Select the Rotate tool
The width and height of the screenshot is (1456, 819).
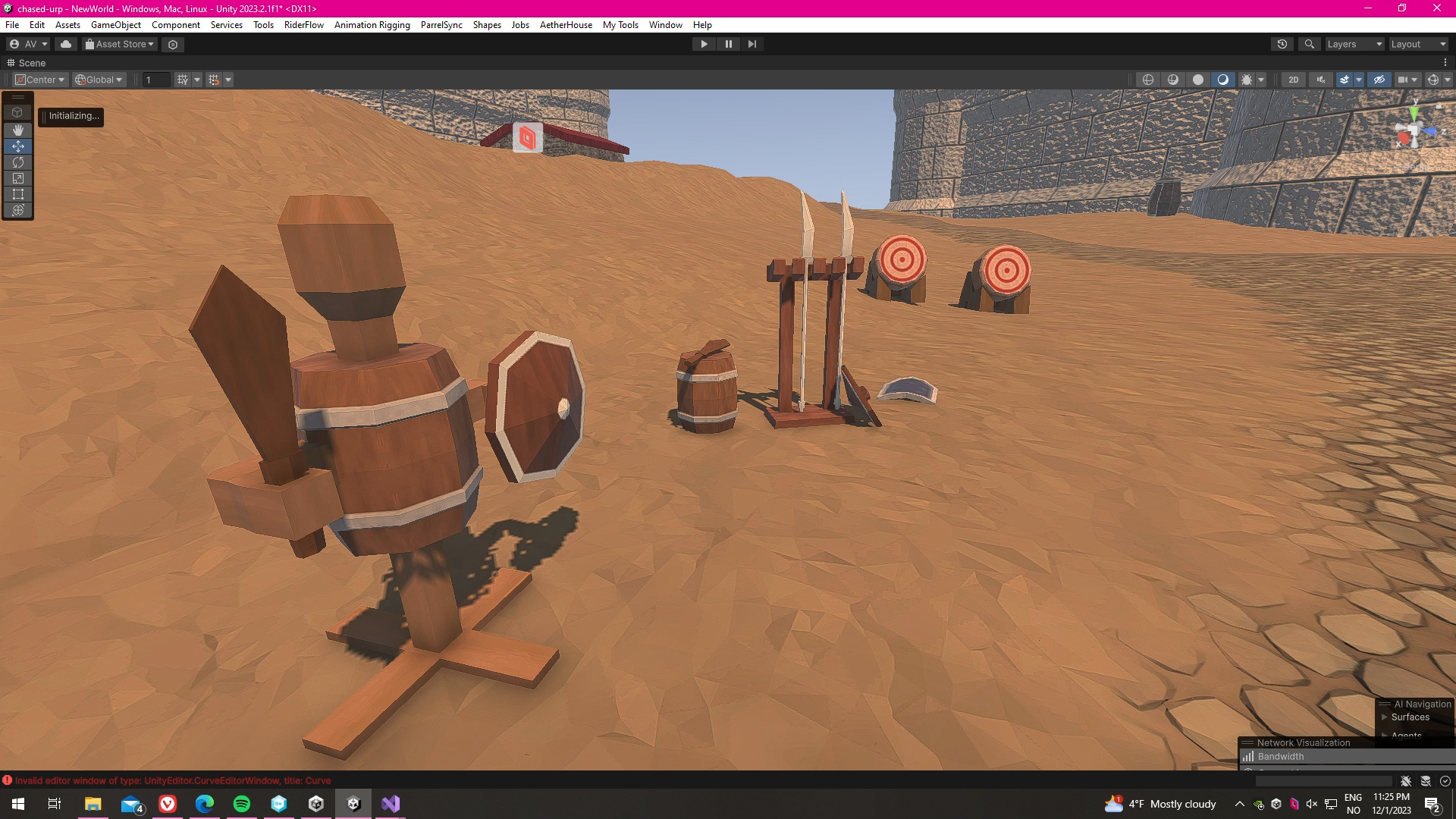18,162
